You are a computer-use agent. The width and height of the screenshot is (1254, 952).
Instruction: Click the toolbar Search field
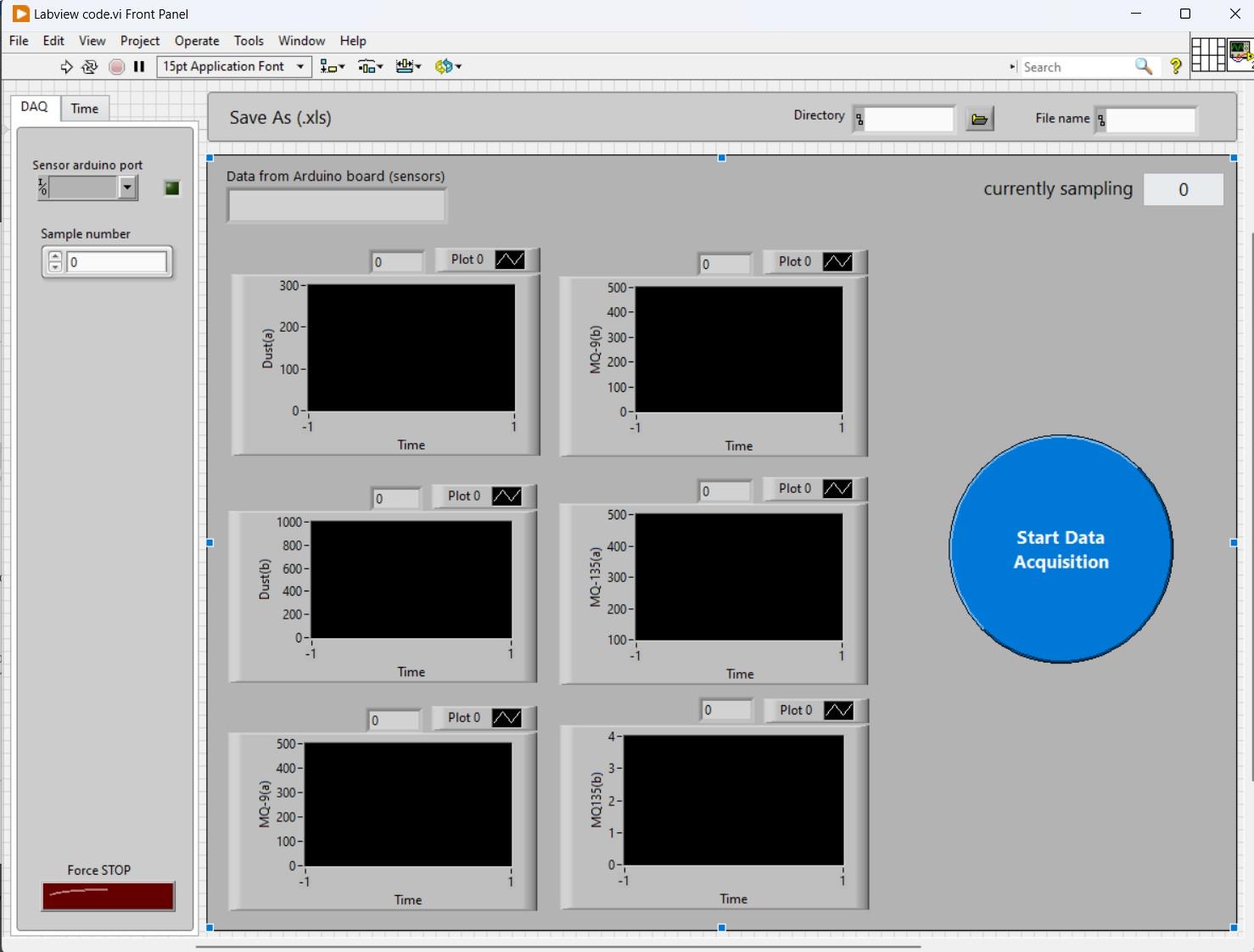(1077, 67)
